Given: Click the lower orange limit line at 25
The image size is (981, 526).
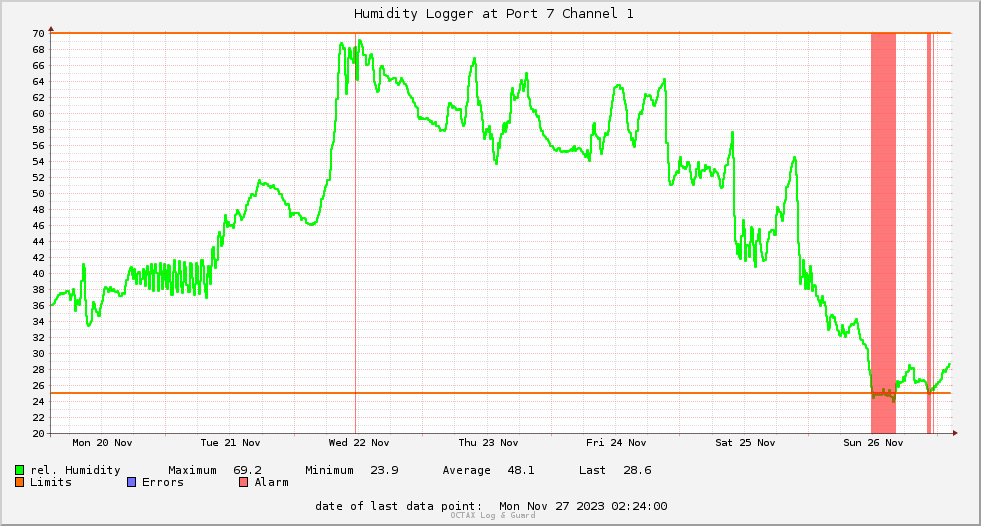Looking at the screenshot, I should click(x=501, y=393).
